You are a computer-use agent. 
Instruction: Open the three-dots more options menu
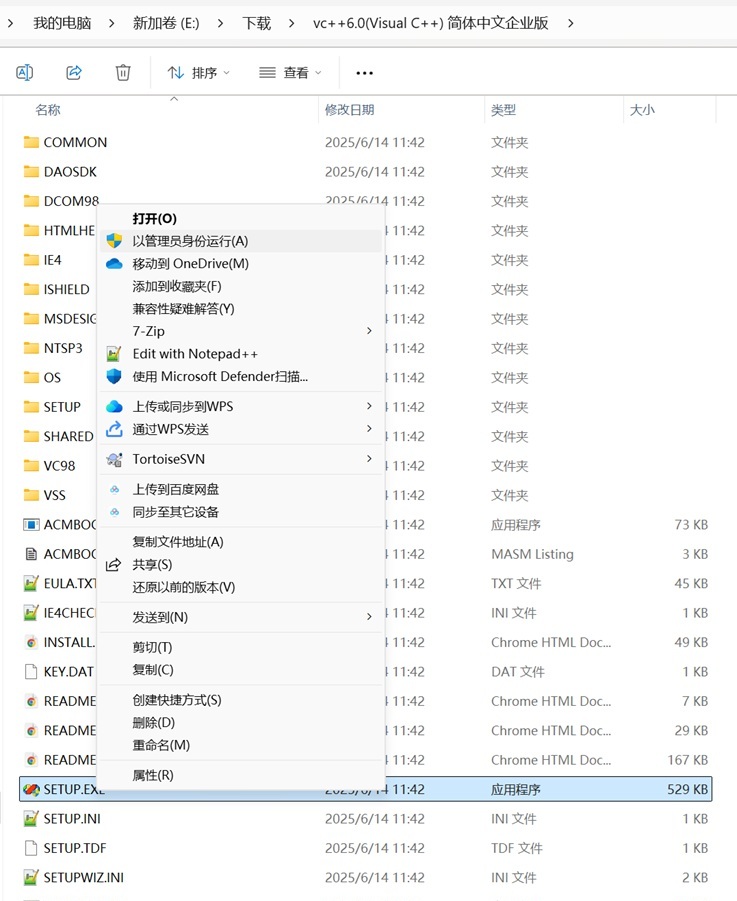pyautogui.click(x=364, y=73)
